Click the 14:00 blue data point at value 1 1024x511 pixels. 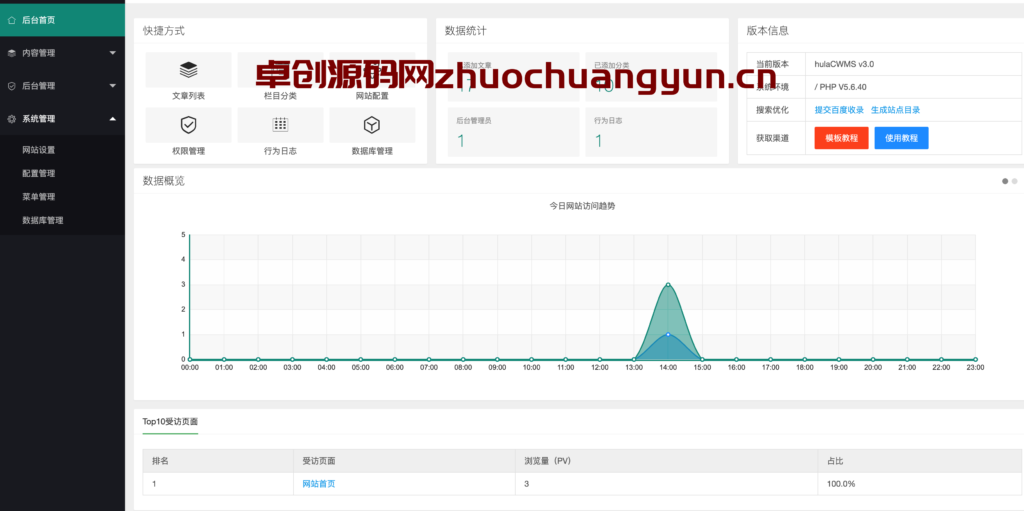(x=668, y=334)
